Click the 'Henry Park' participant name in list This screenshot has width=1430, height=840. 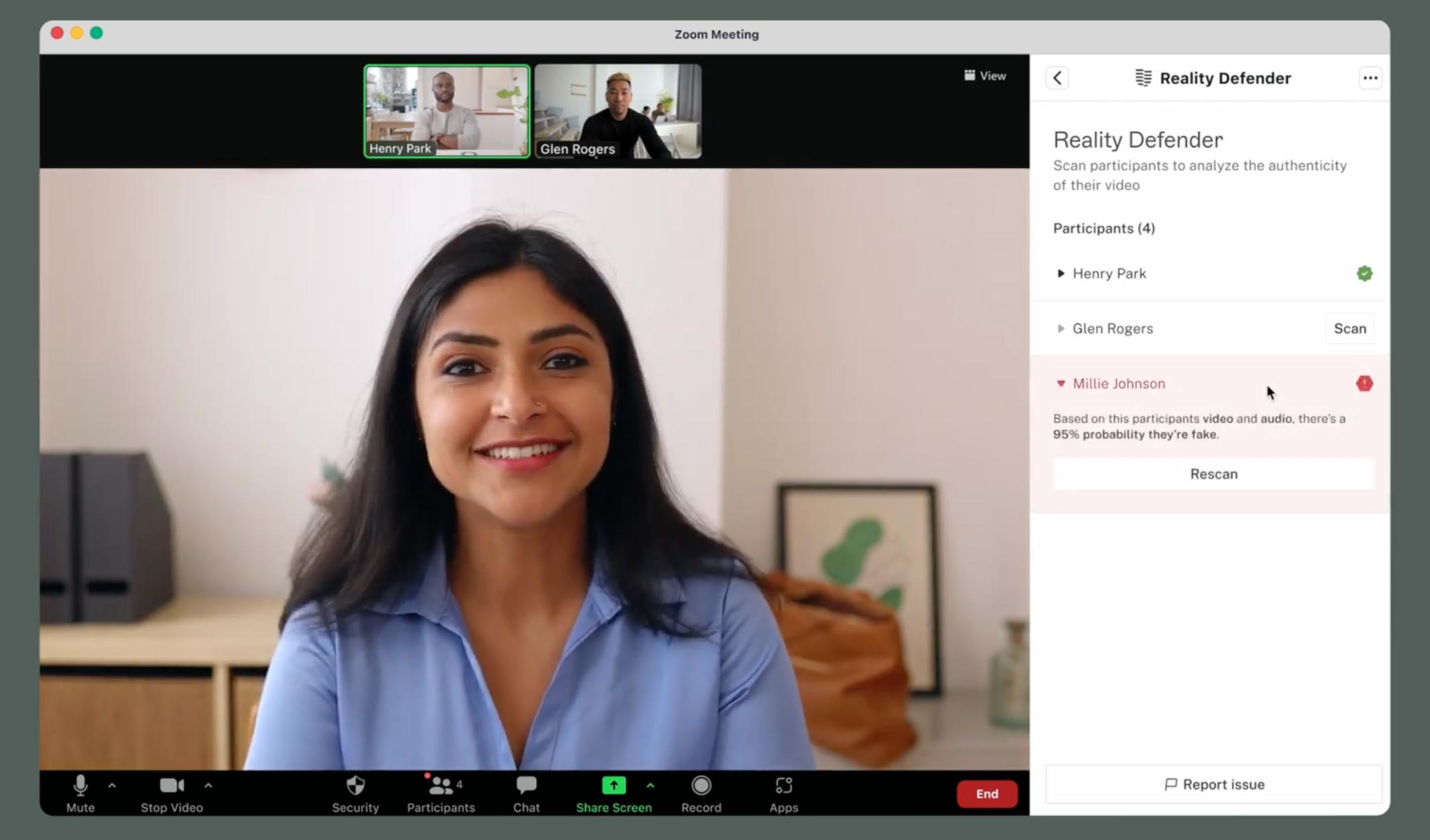[x=1110, y=274]
